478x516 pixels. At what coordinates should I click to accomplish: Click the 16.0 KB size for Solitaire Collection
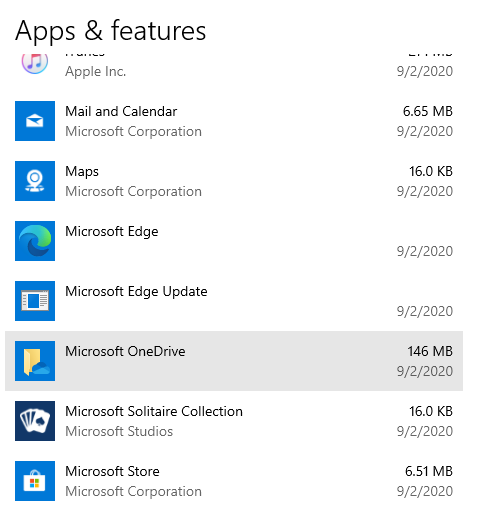pos(431,411)
